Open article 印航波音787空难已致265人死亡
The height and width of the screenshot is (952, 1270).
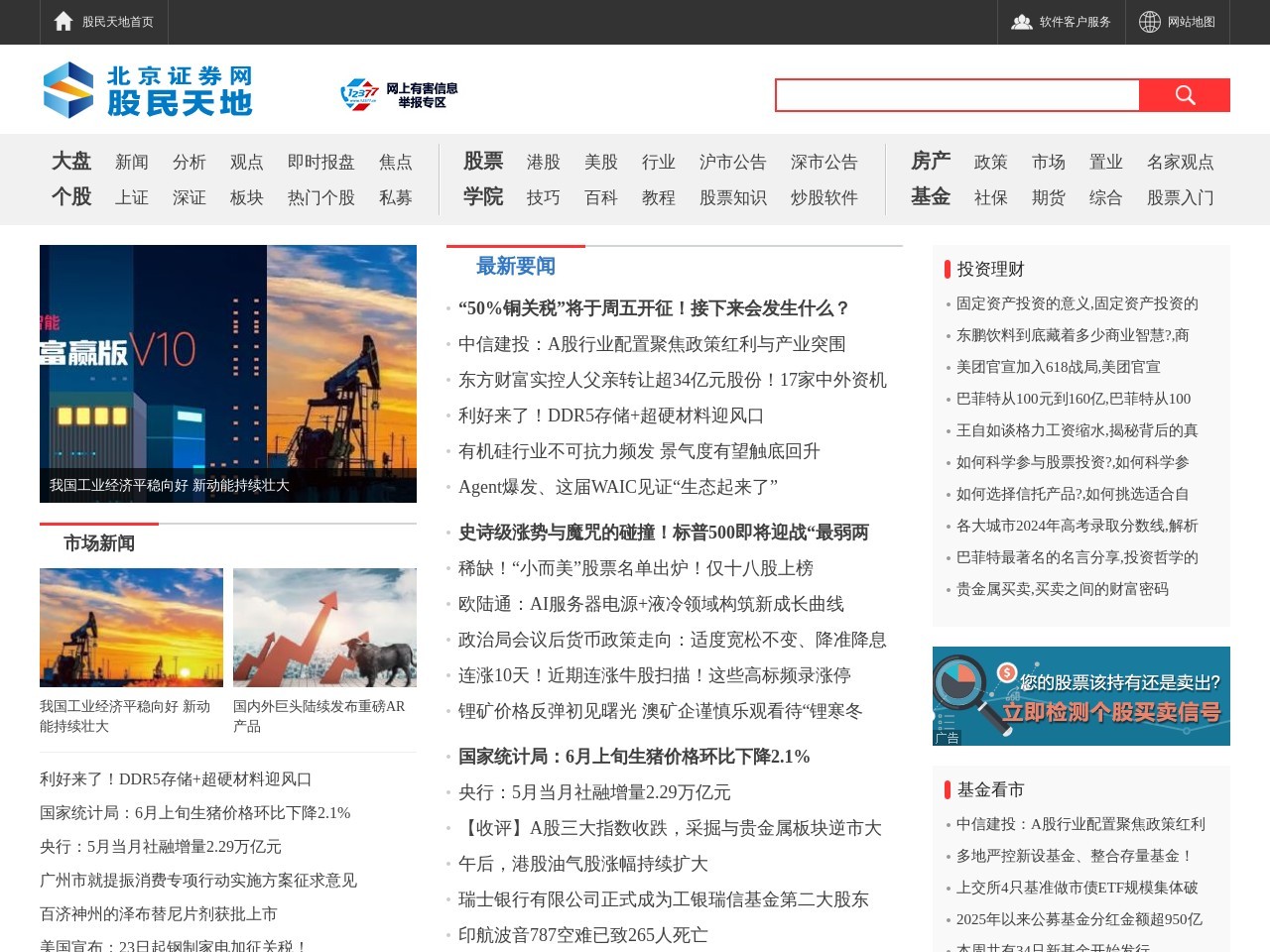[x=583, y=935]
